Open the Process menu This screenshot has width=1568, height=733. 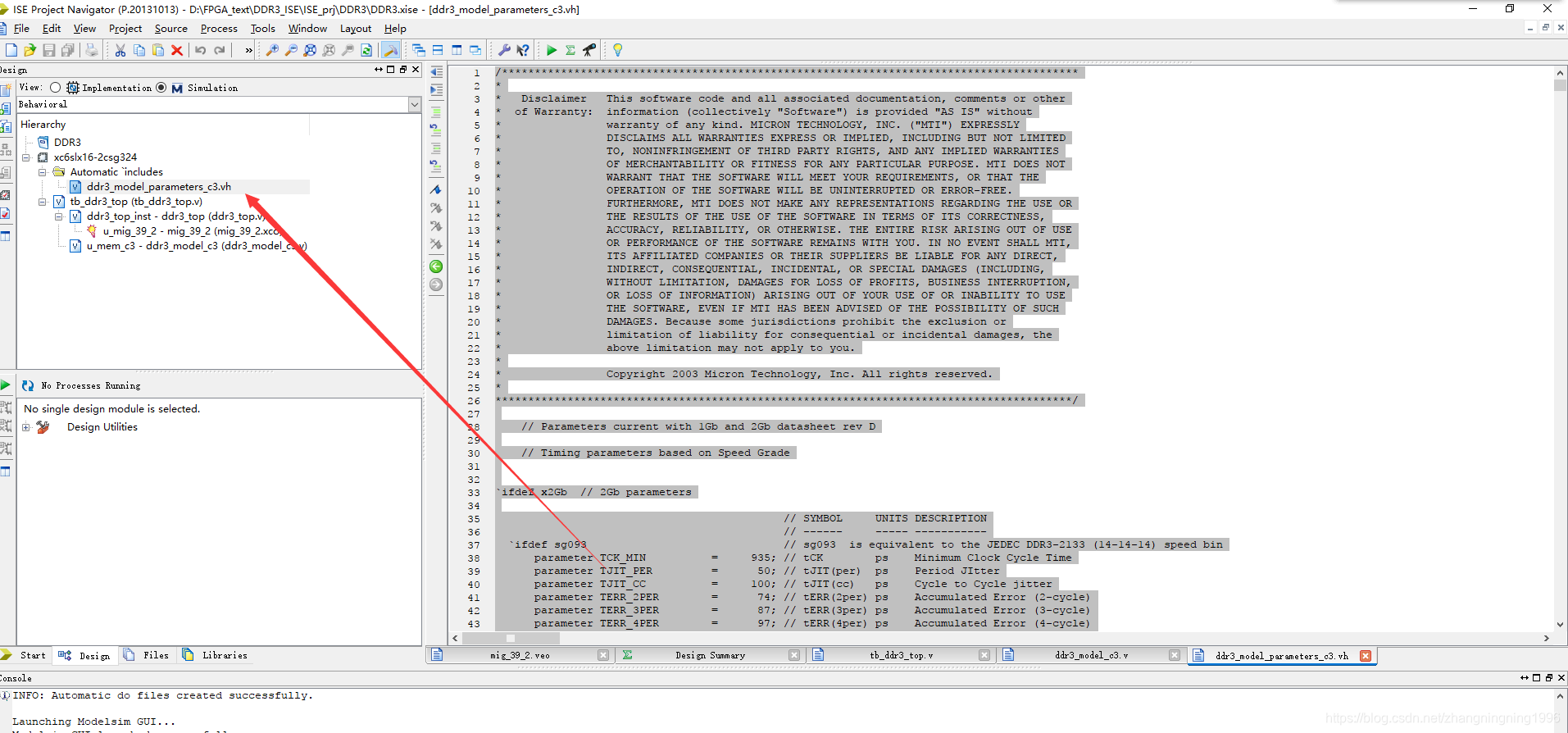[219, 29]
